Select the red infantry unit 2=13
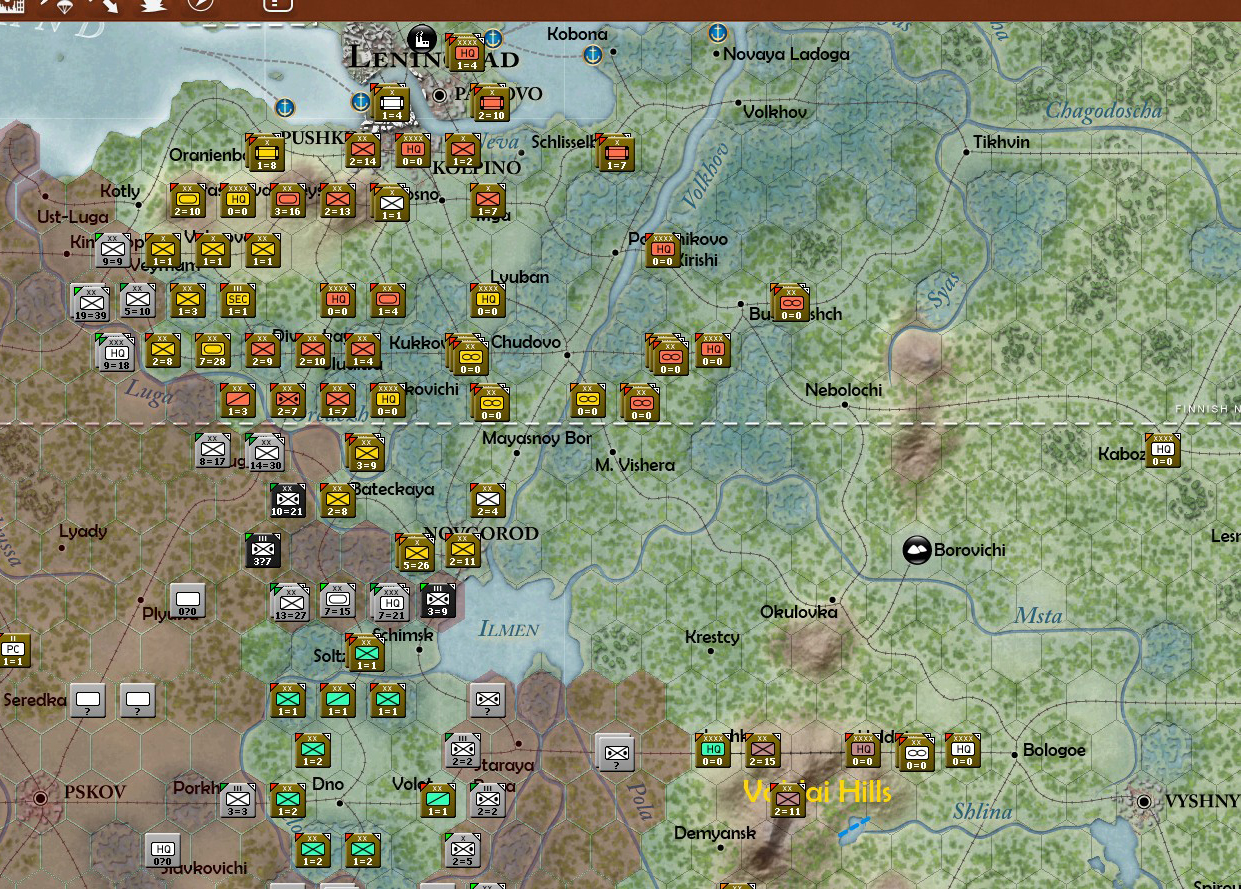 337,200
